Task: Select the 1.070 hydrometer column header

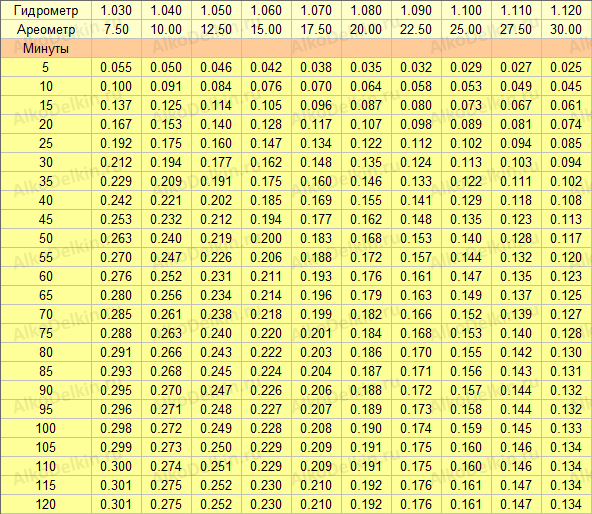Action: (316, 10)
